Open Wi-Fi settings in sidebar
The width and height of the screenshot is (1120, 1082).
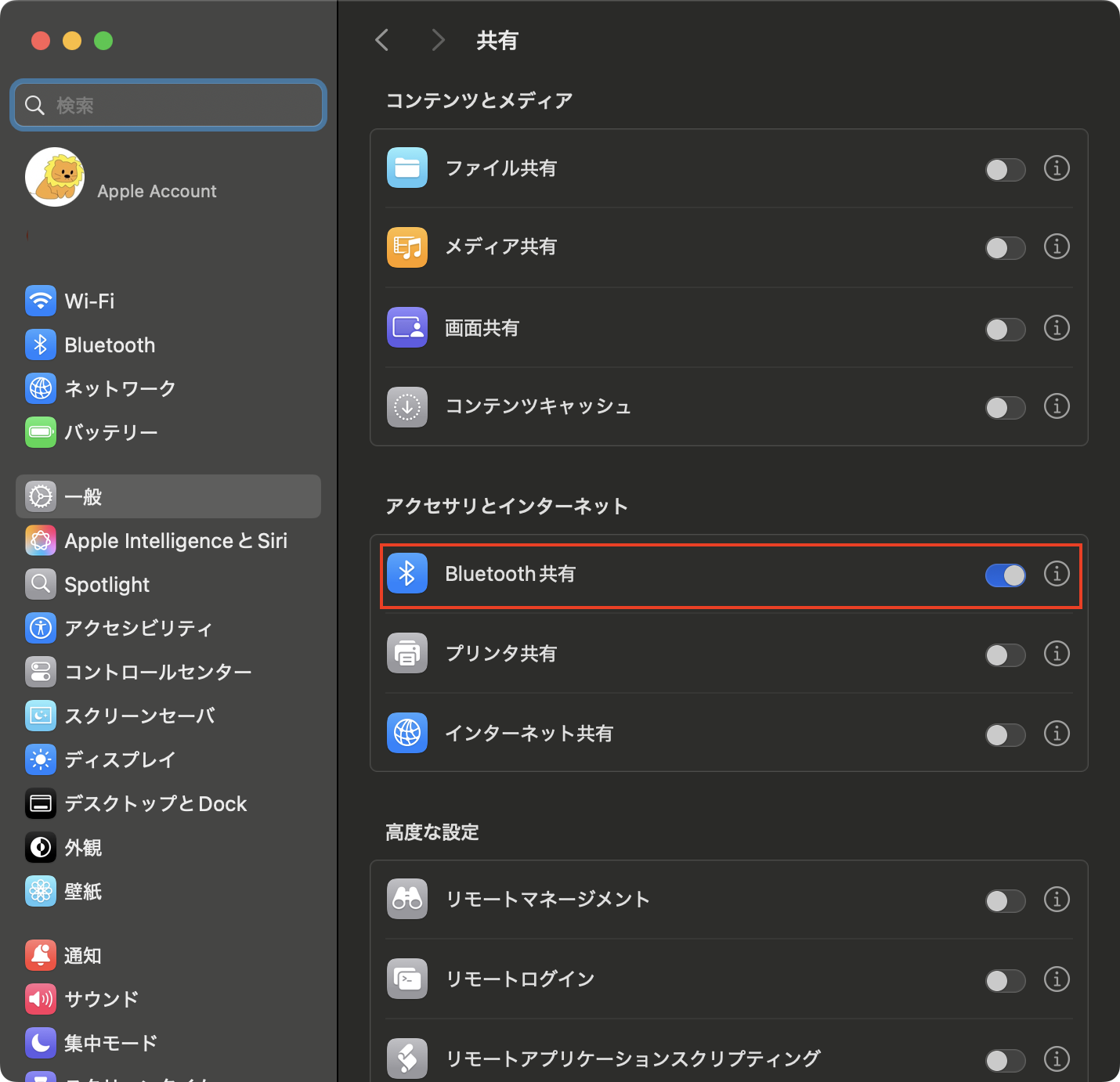coord(89,301)
